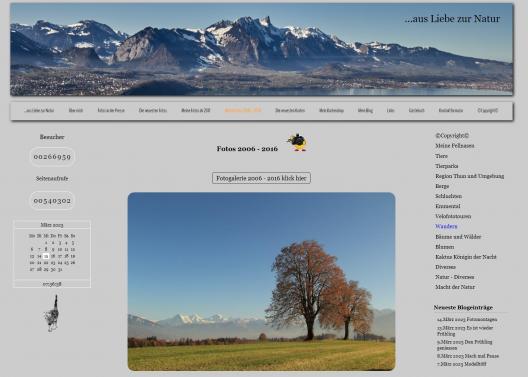Open the Mein Blog navigation item
Image resolution: width=528 pixels, height=377 pixels.
coord(365,110)
